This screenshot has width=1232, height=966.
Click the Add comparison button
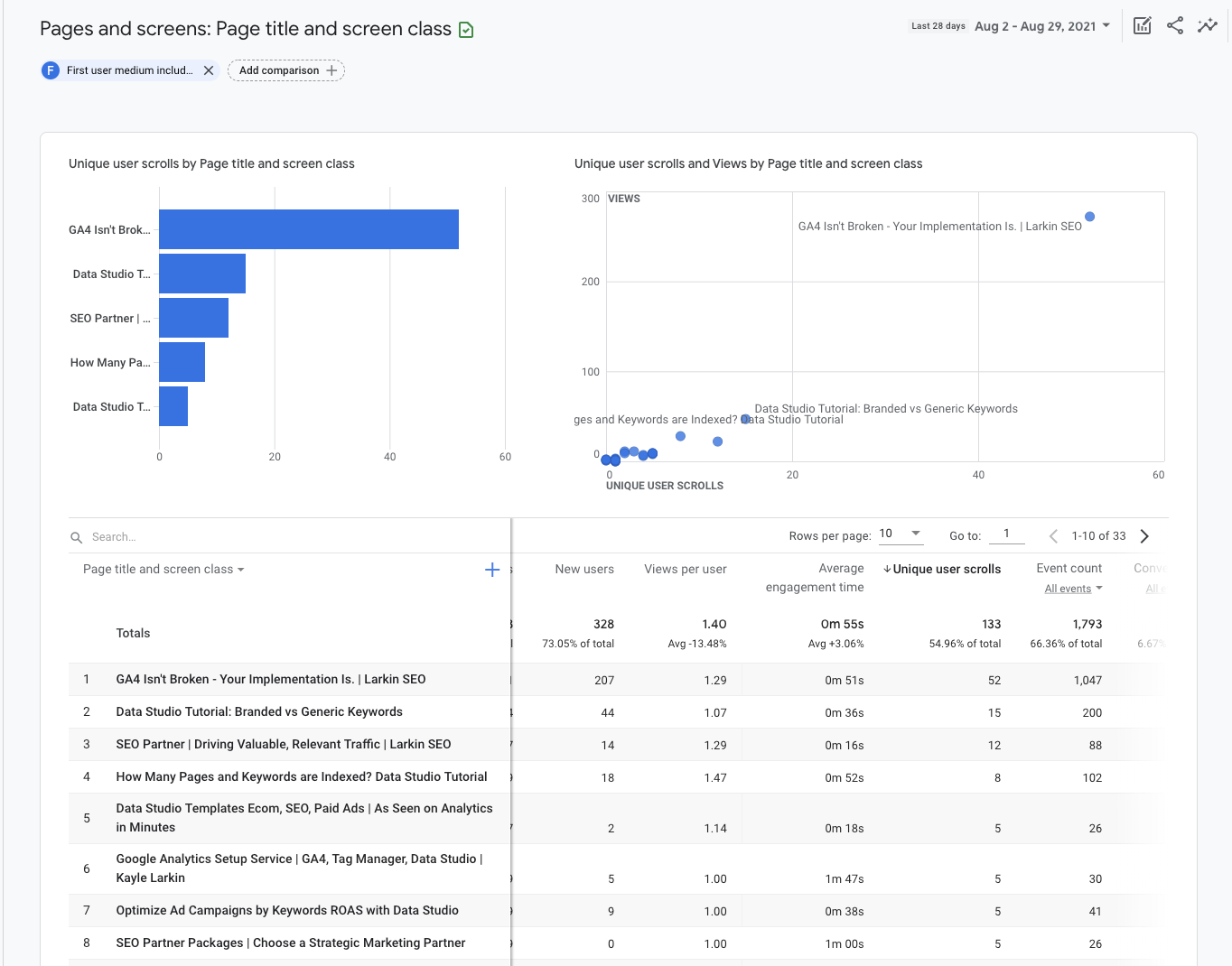click(x=286, y=70)
